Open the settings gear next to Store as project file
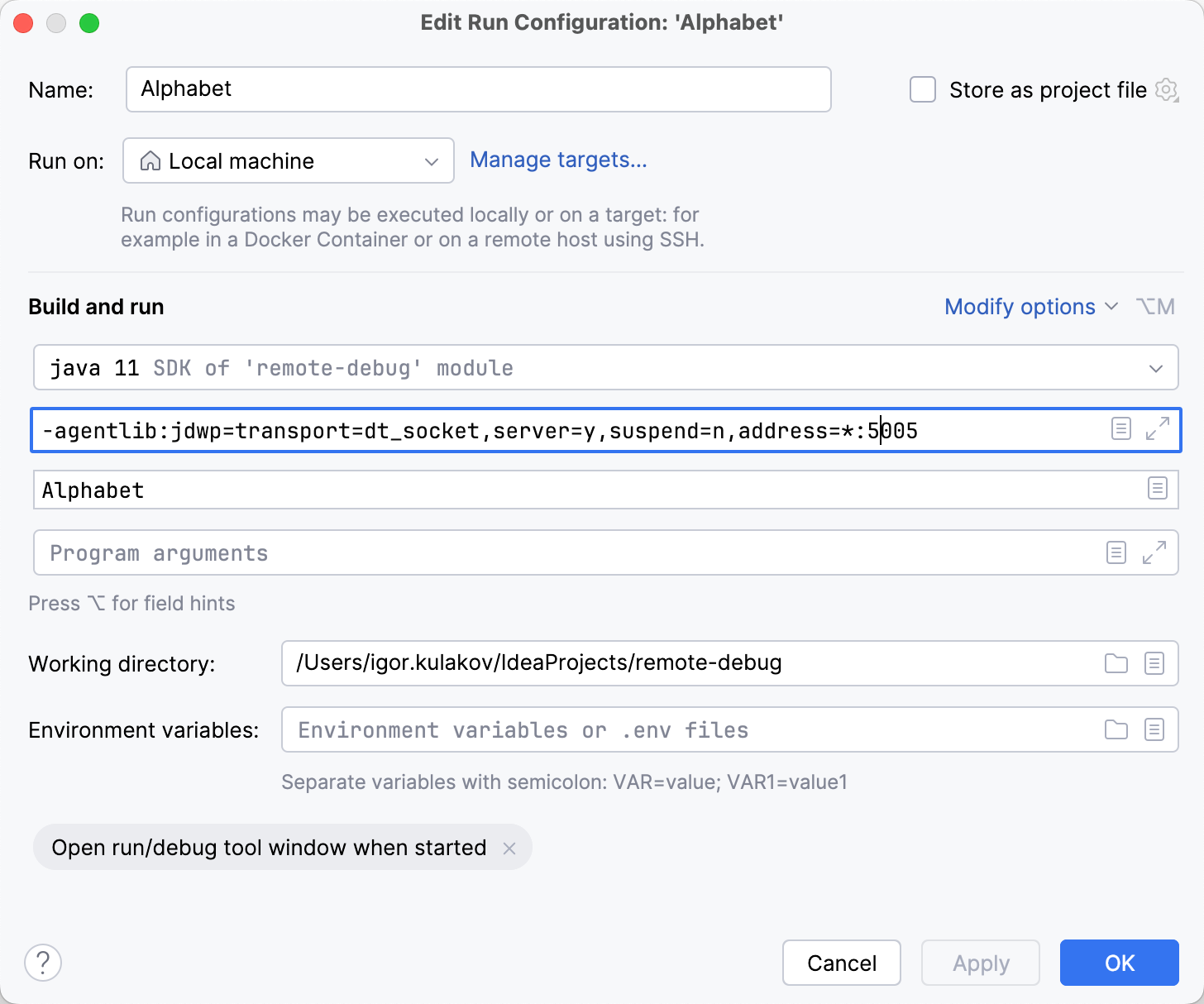 pyautogui.click(x=1167, y=90)
